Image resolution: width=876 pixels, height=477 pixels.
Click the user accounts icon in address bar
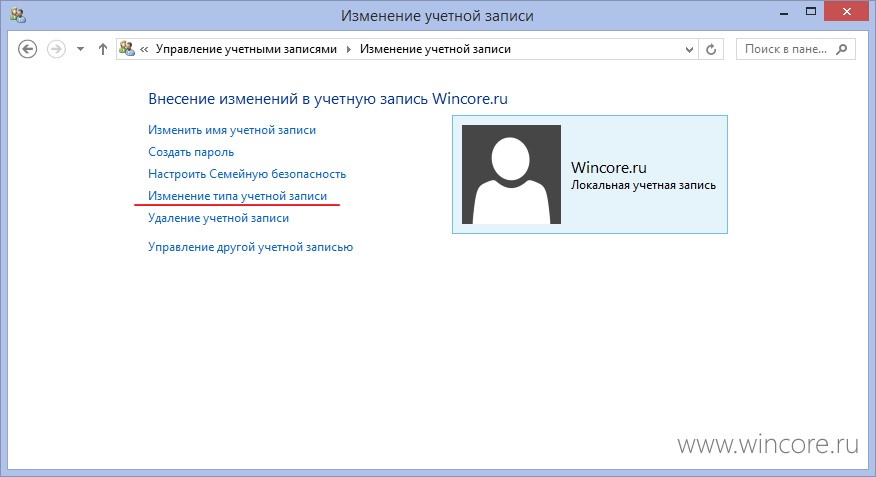click(127, 49)
